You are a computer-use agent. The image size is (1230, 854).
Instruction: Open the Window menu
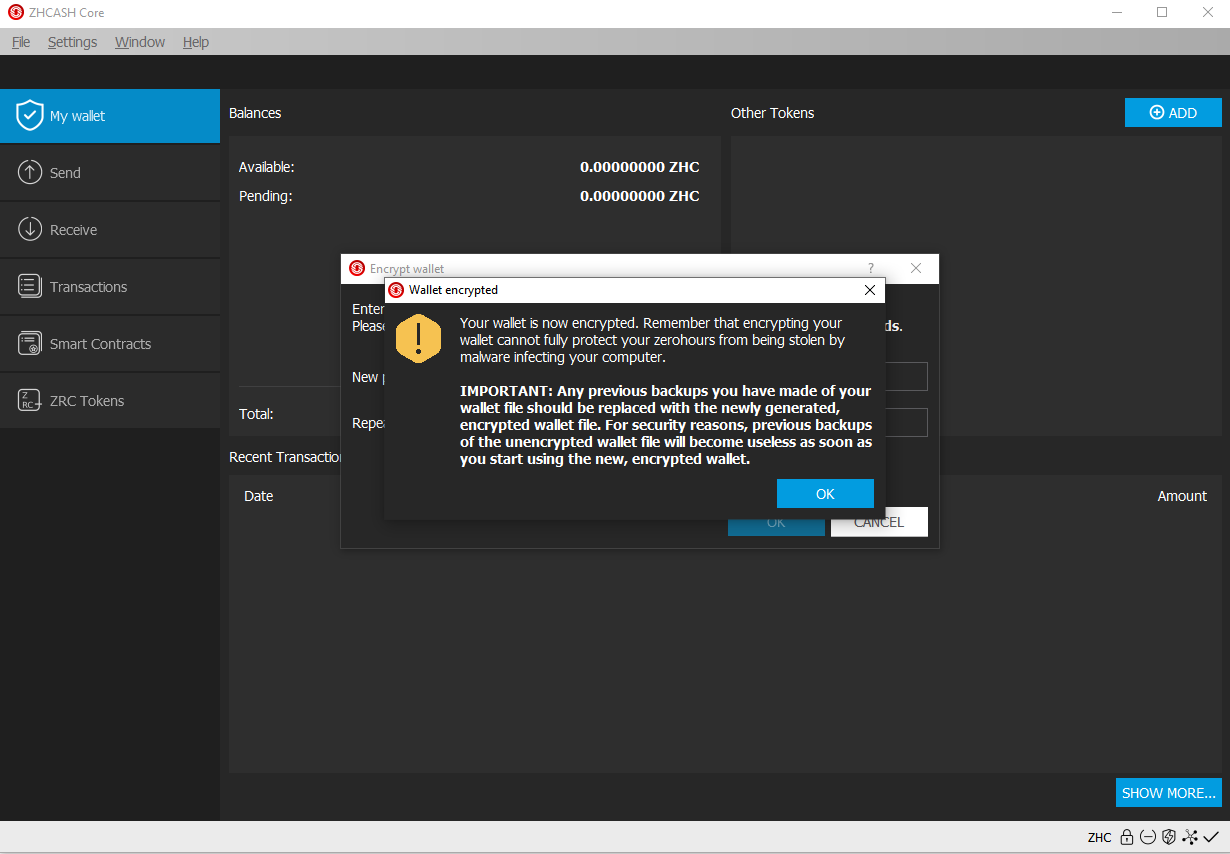[x=140, y=42]
